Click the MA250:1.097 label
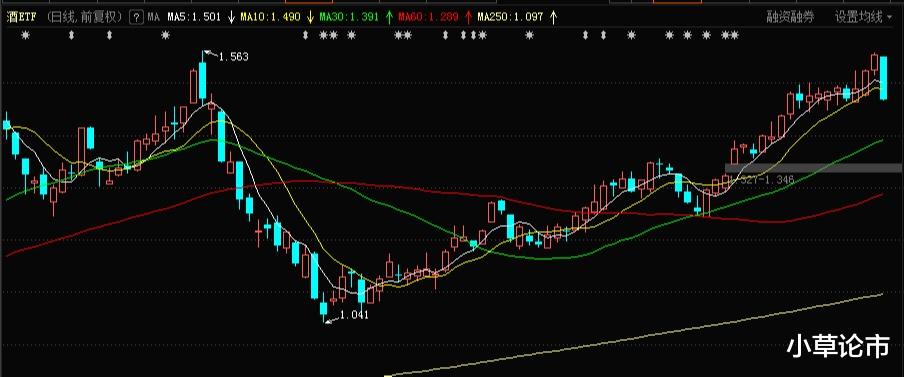This screenshot has height=377, width=904. 510,17
